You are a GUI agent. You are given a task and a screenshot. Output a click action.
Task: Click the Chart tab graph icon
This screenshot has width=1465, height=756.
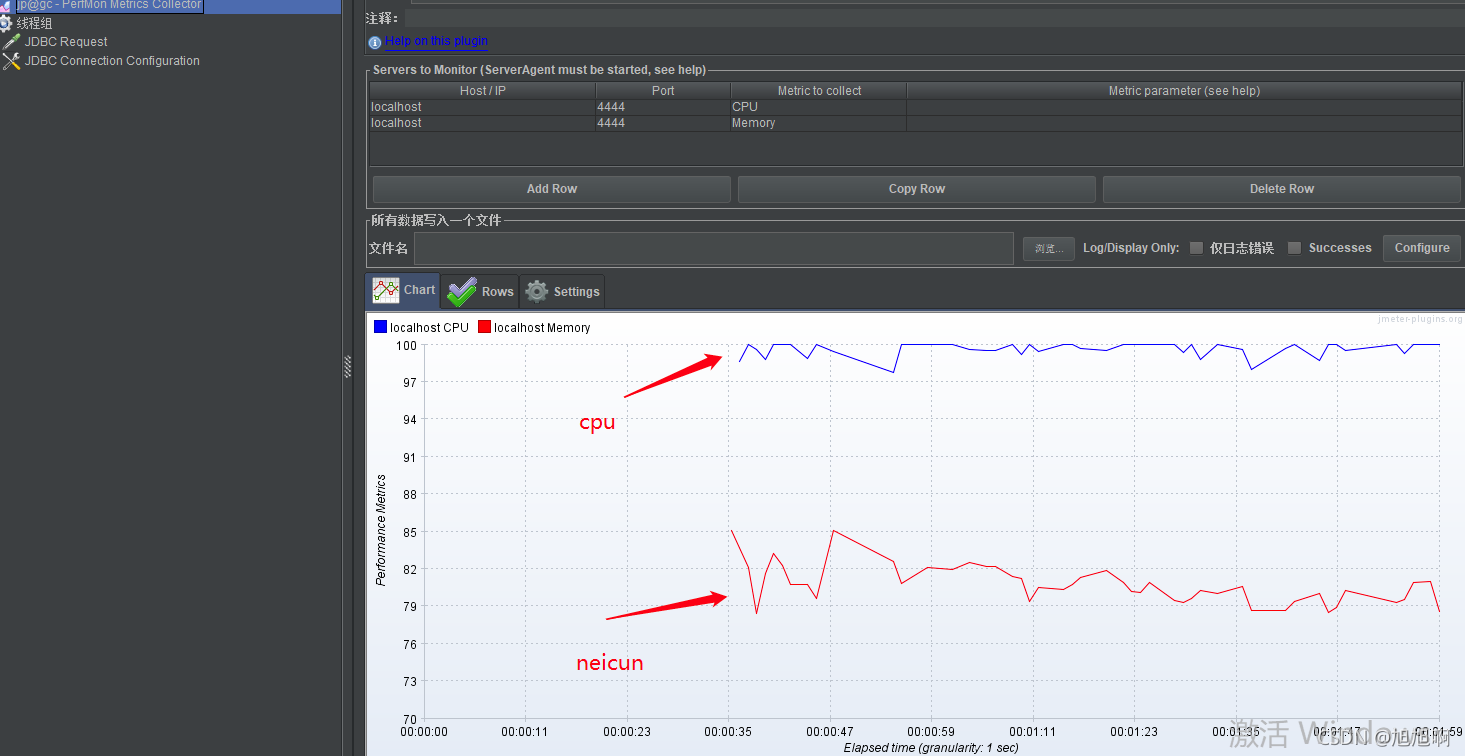pos(386,291)
